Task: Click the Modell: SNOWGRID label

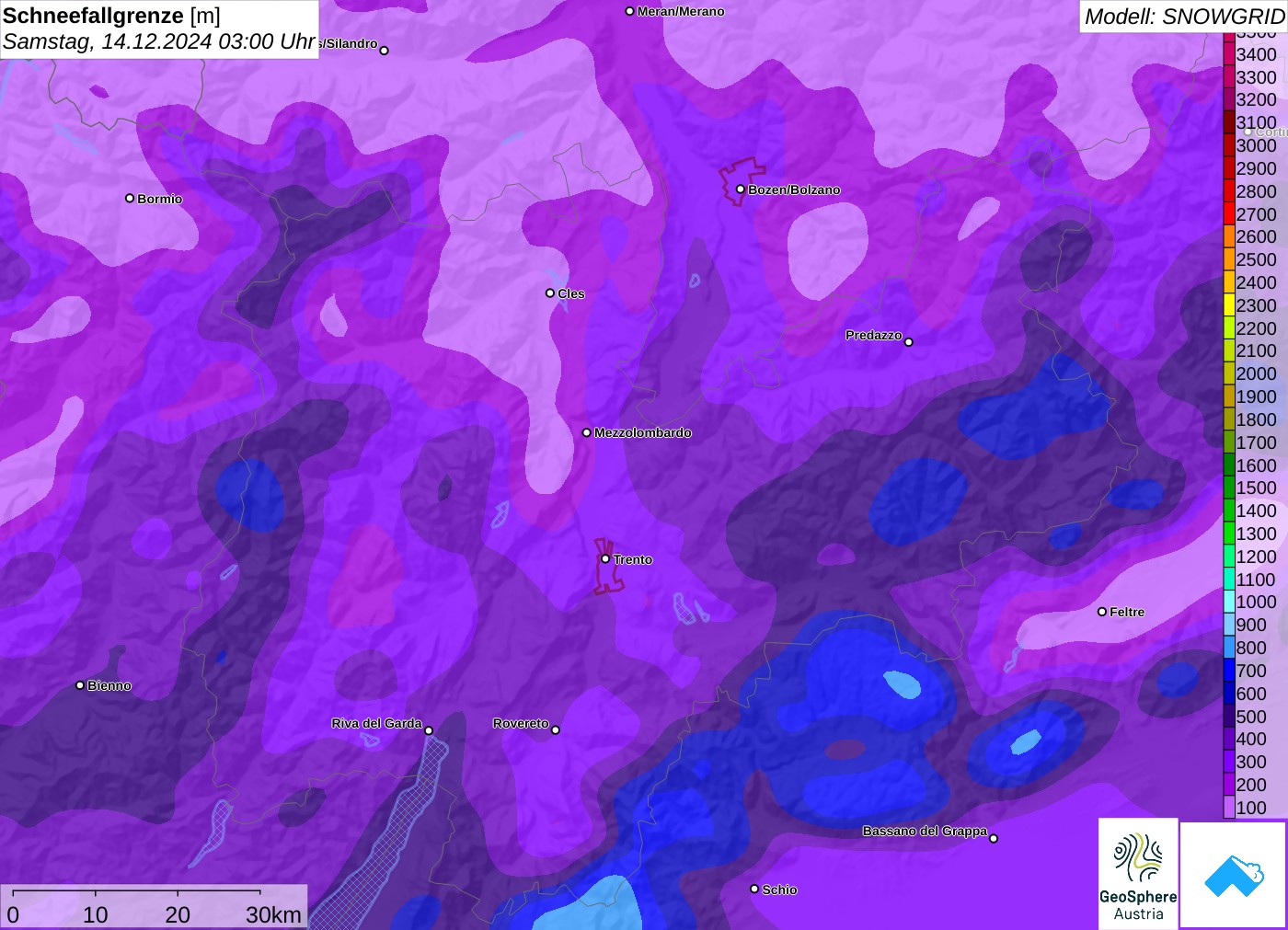Action: click(1184, 17)
